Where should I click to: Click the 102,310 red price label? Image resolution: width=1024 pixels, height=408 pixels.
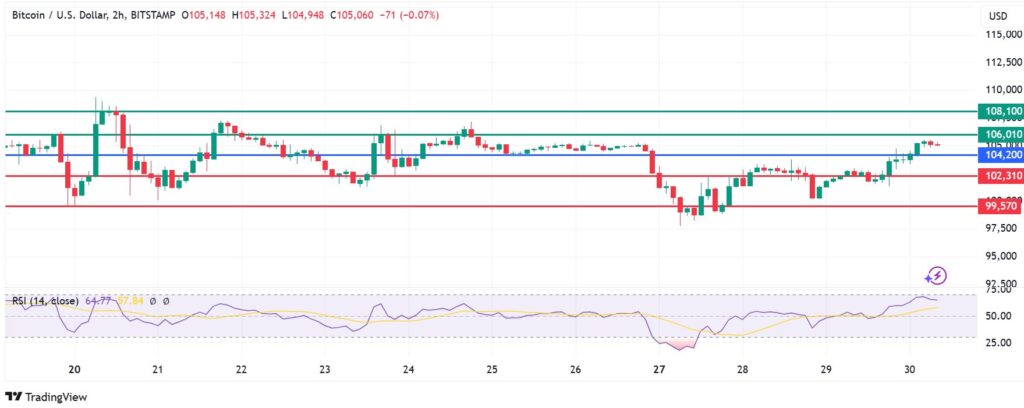pos(1002,176)
